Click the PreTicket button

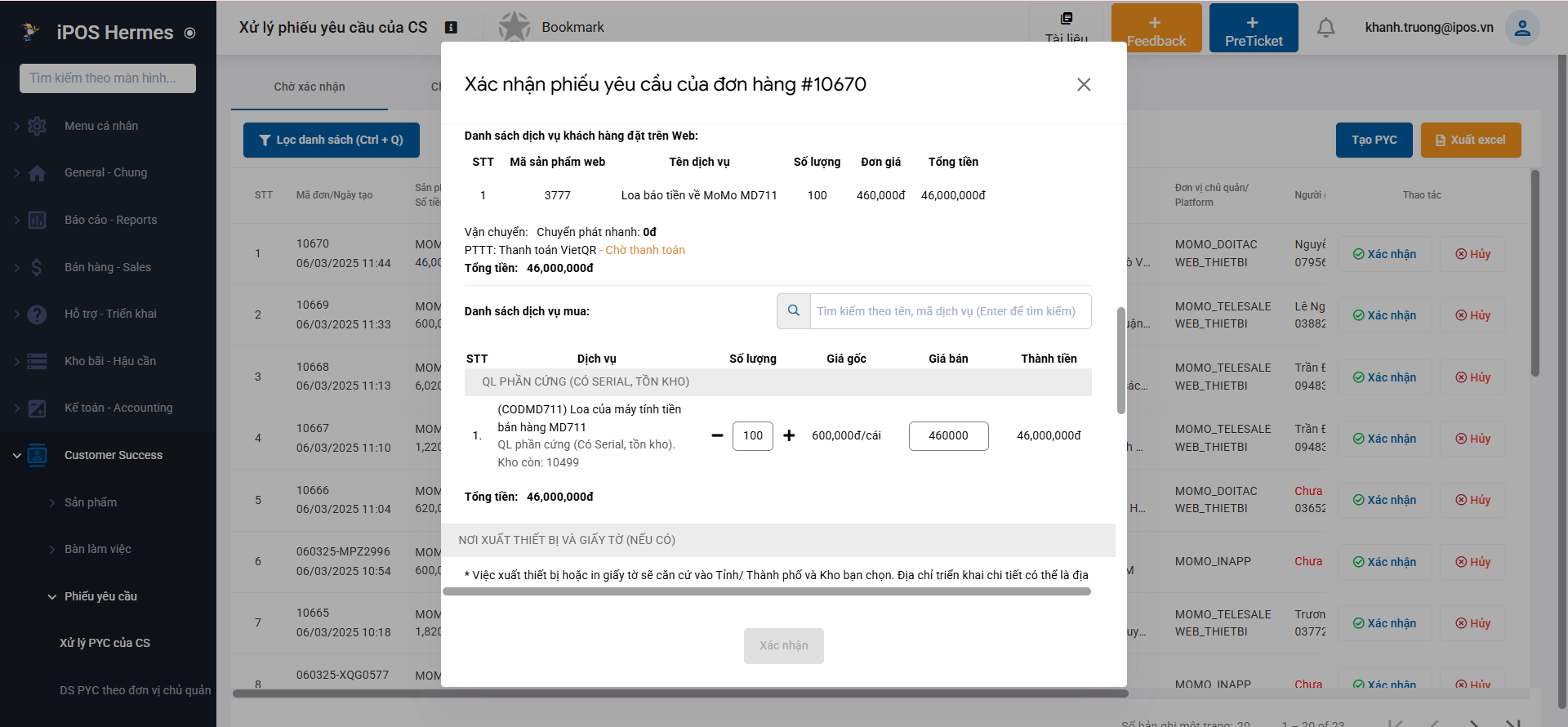[1254, 28]
